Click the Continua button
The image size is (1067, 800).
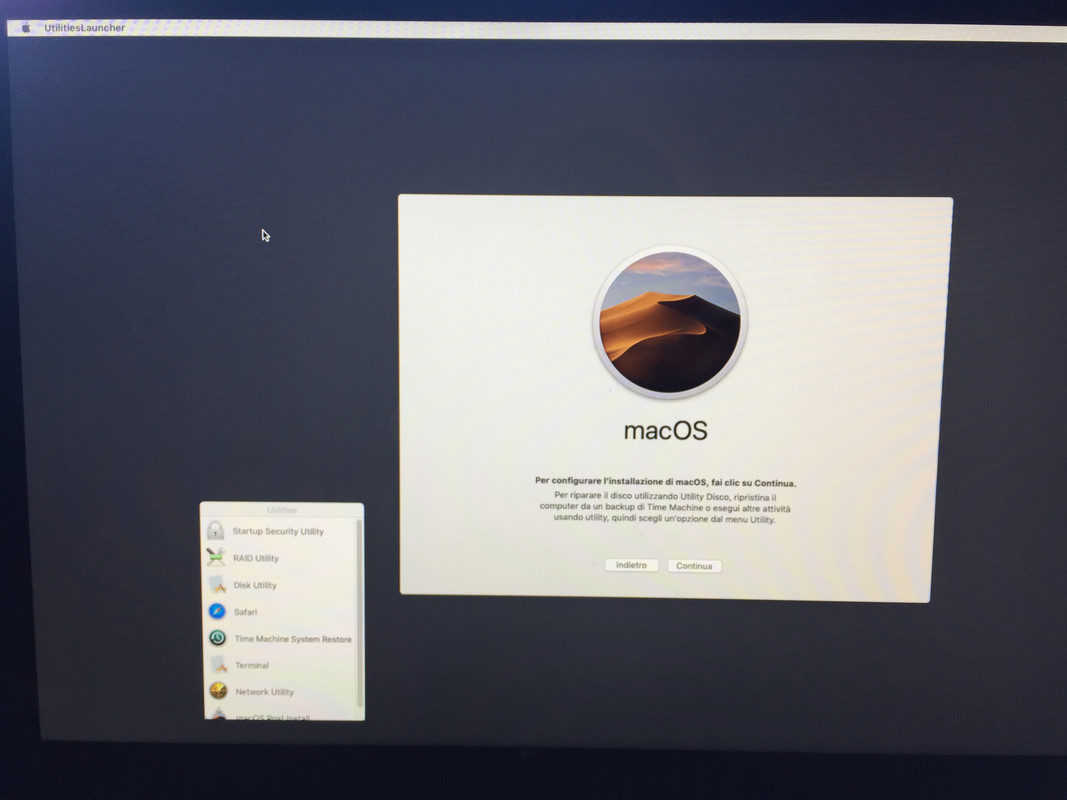click(x=694, y=566)
